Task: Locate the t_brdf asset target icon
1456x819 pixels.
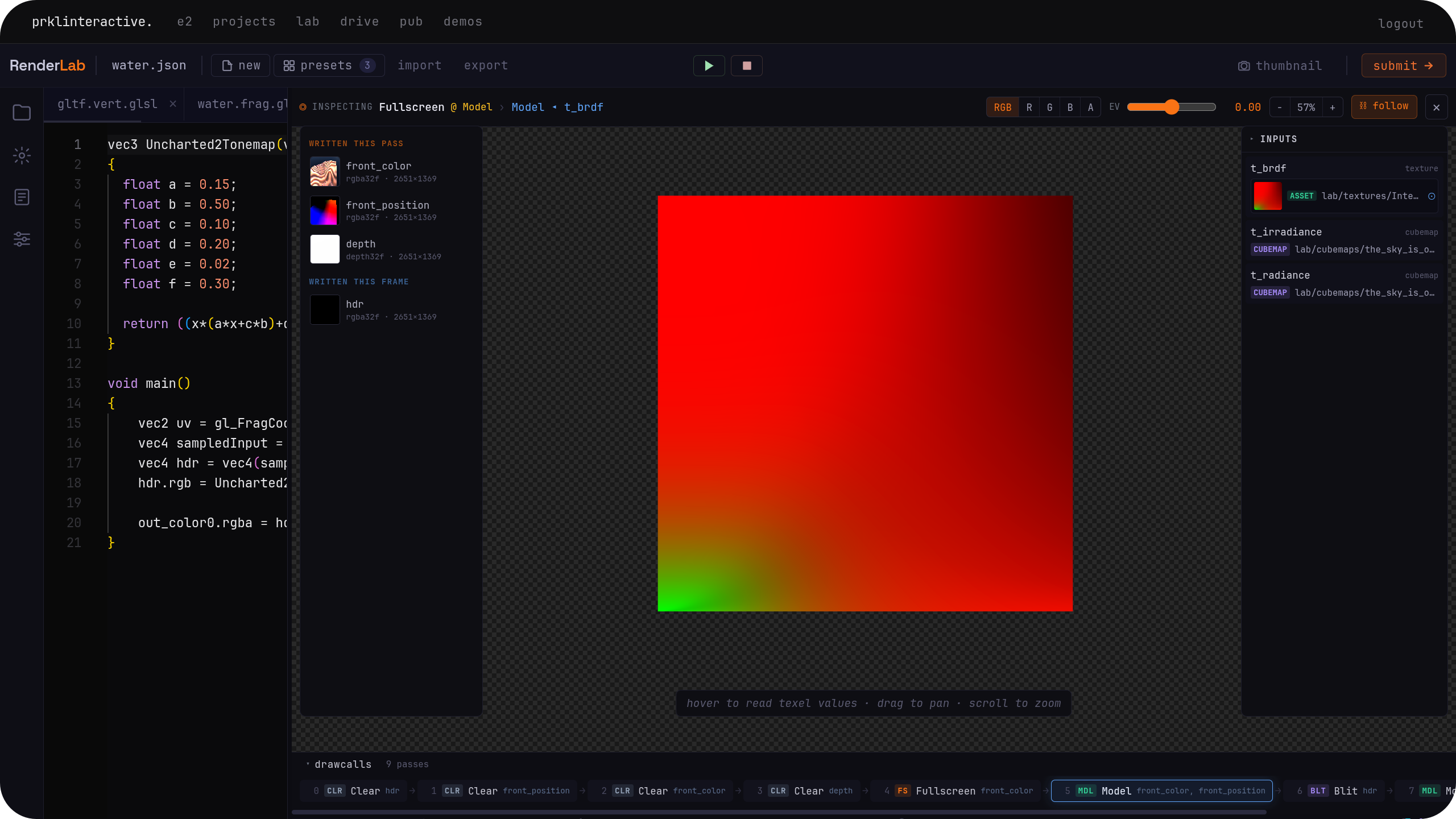Action: [x=1432, y=196]
